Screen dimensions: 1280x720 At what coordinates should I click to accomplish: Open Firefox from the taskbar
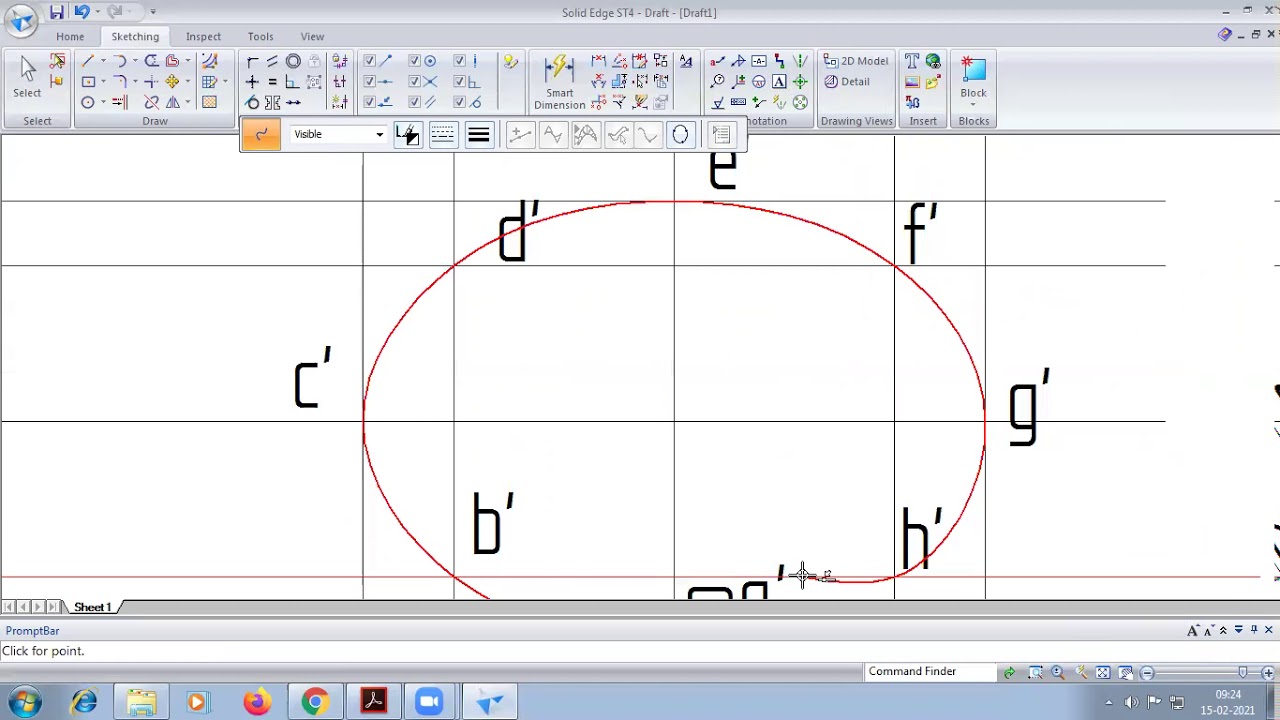[x=257, y=702]
